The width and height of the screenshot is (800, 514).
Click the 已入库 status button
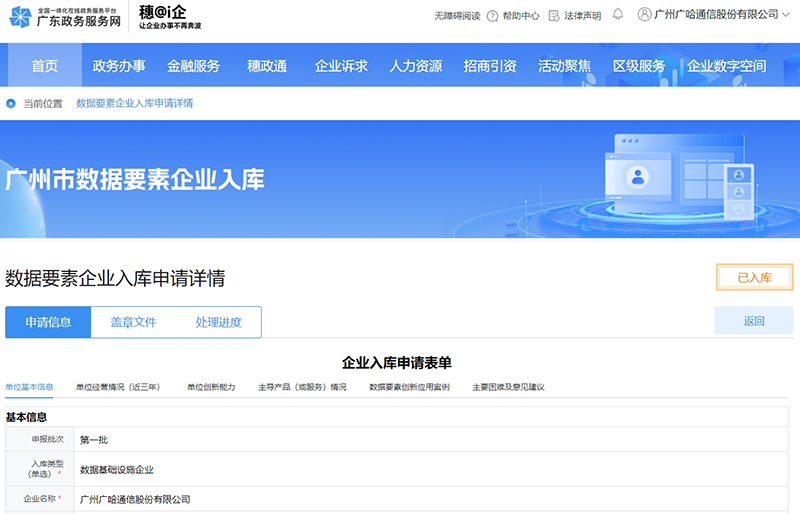(754, 277)
